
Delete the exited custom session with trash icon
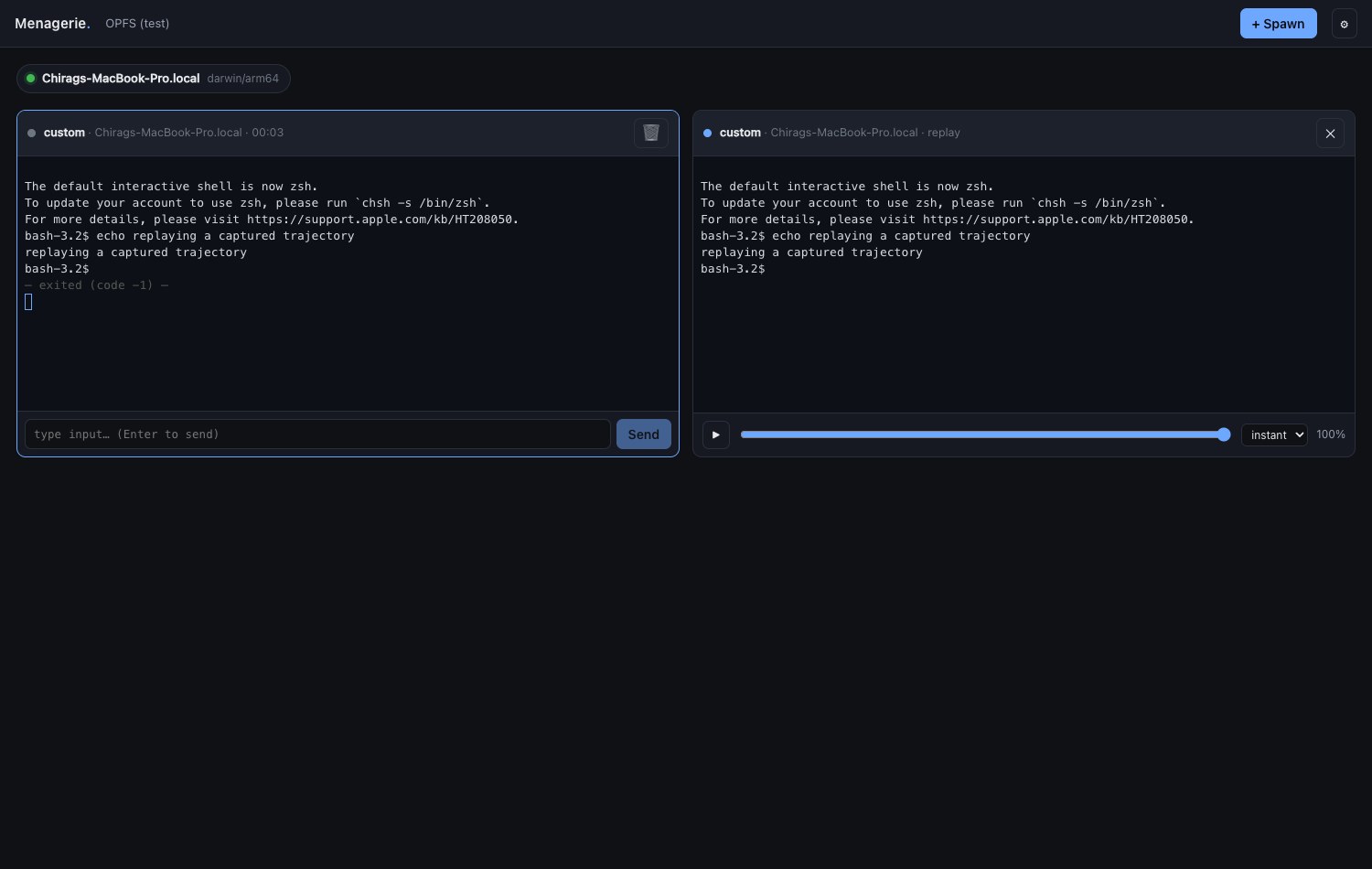click(651, 133)
